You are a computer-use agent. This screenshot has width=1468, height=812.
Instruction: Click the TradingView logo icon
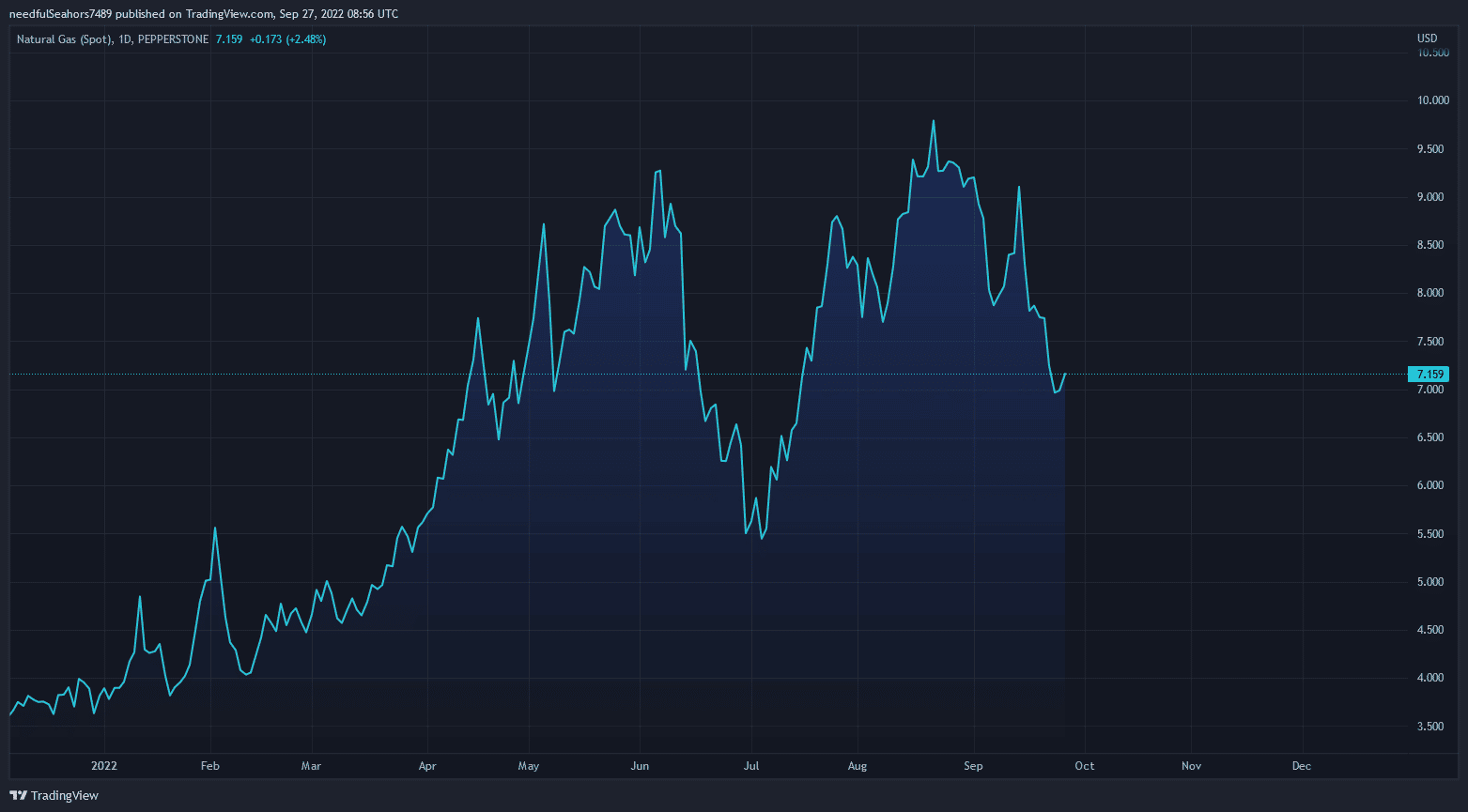tap(18, 795)
